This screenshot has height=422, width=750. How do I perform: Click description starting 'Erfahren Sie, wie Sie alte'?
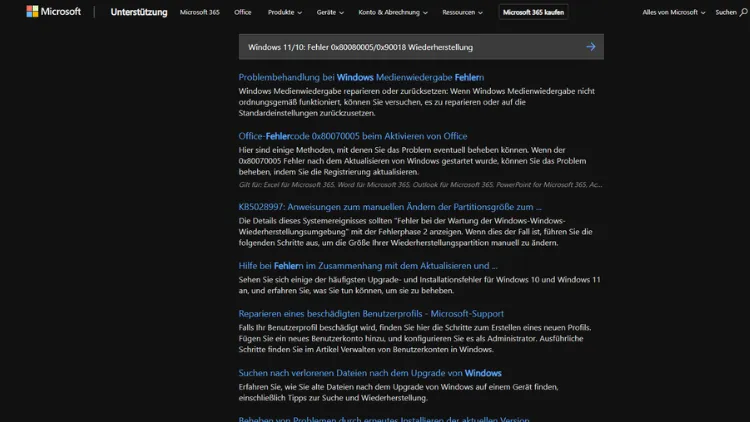pos(398,392)
